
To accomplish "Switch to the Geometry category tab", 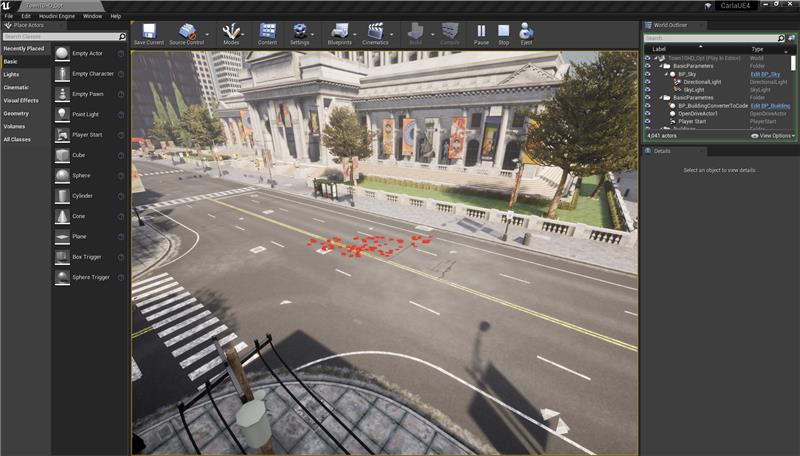I will 16,113.
